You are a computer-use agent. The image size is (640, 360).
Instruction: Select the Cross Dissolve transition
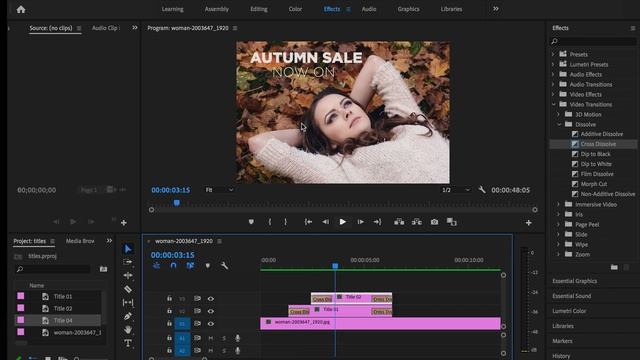[x=598, y=144]
